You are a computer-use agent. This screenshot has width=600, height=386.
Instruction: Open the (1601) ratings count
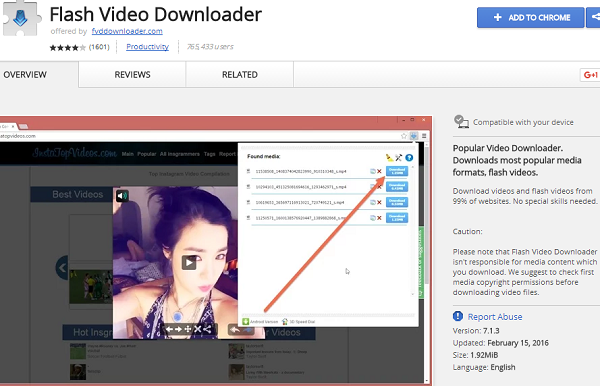99,47
